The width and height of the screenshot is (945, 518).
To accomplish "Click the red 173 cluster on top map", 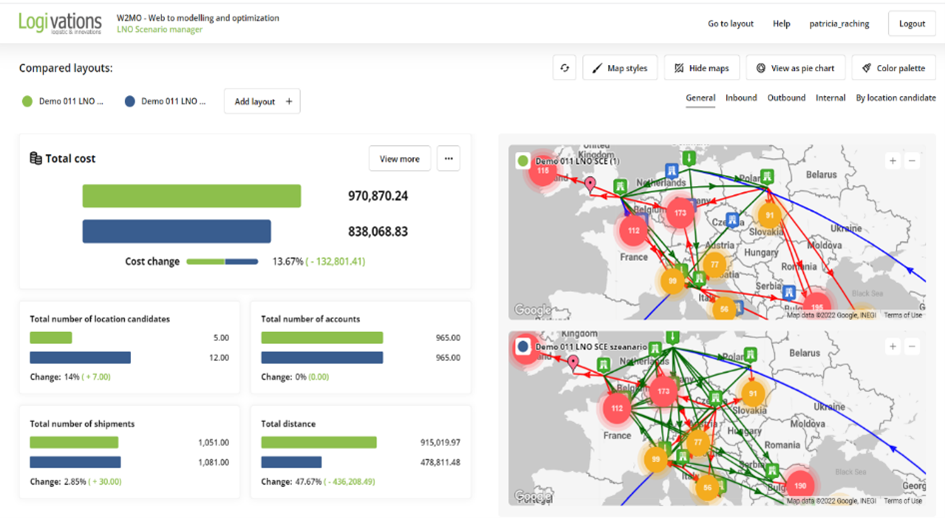I will (680, 213).
